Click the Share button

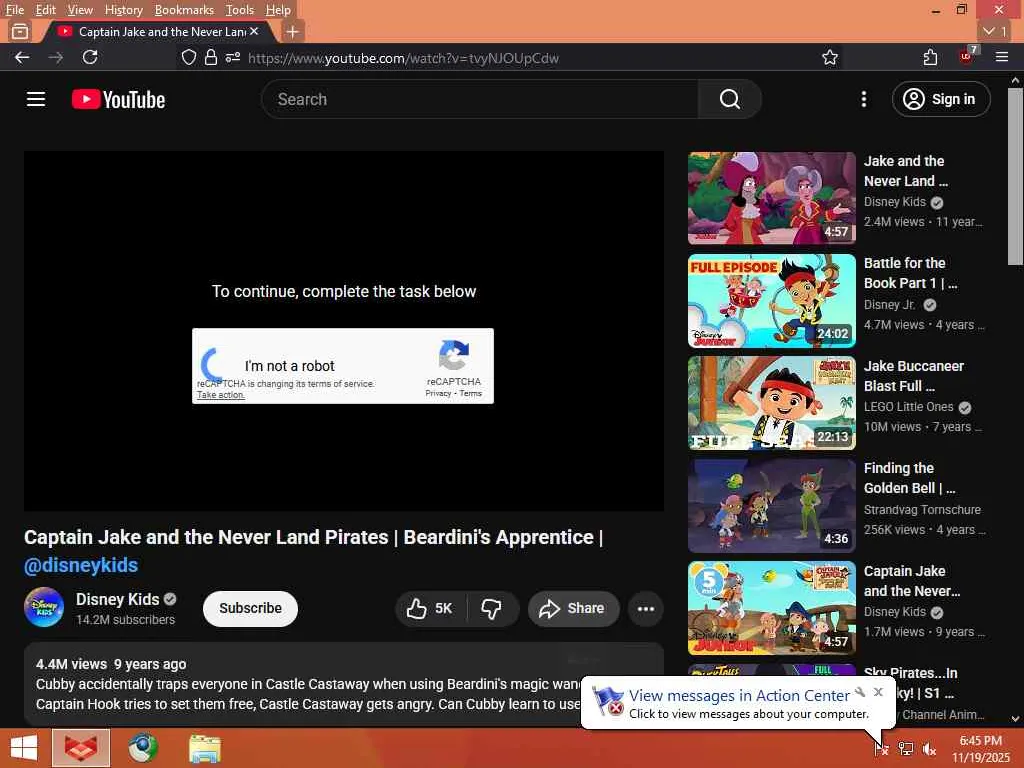point(573,609)
